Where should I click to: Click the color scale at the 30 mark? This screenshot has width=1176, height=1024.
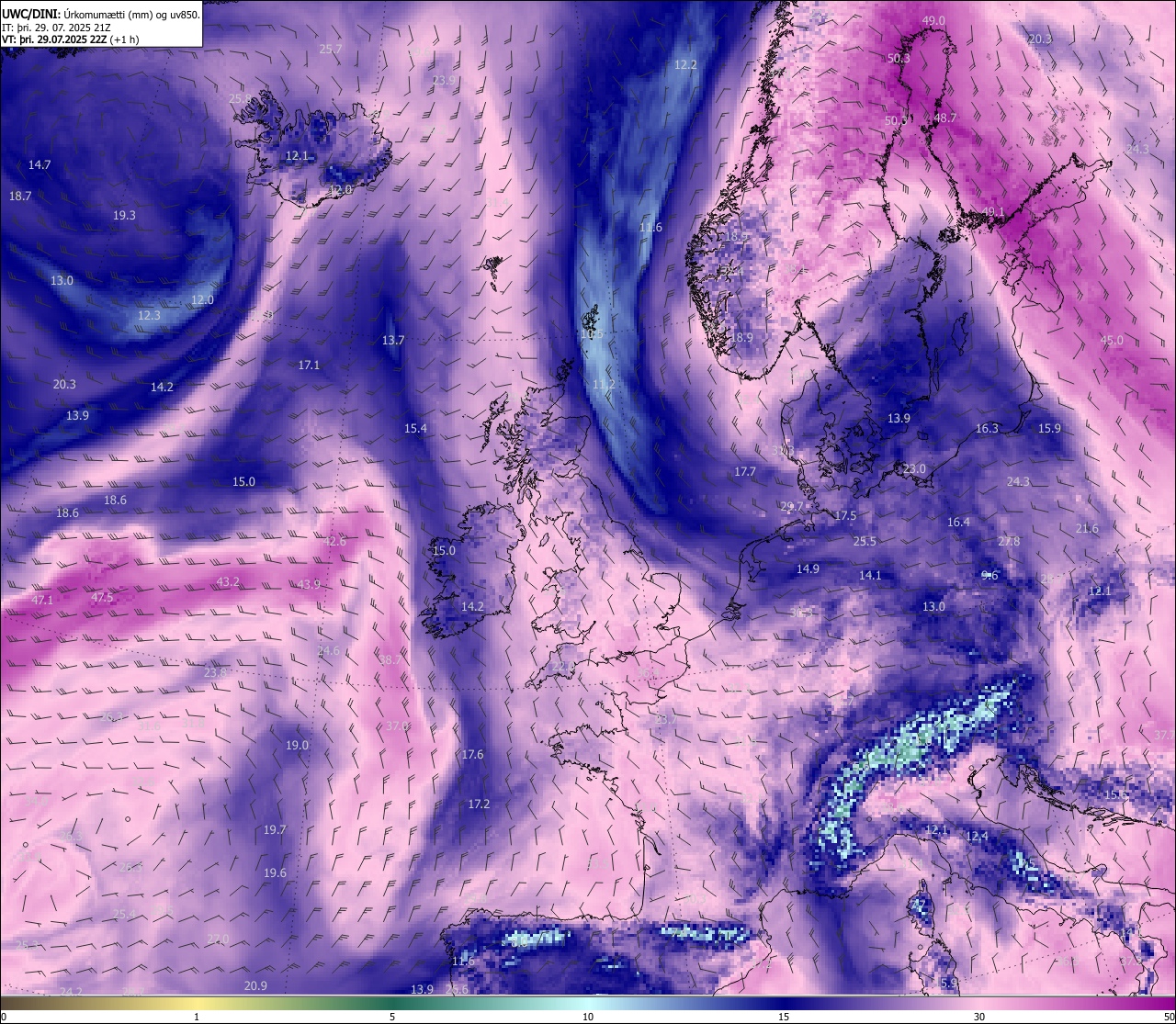(979, 1017)
